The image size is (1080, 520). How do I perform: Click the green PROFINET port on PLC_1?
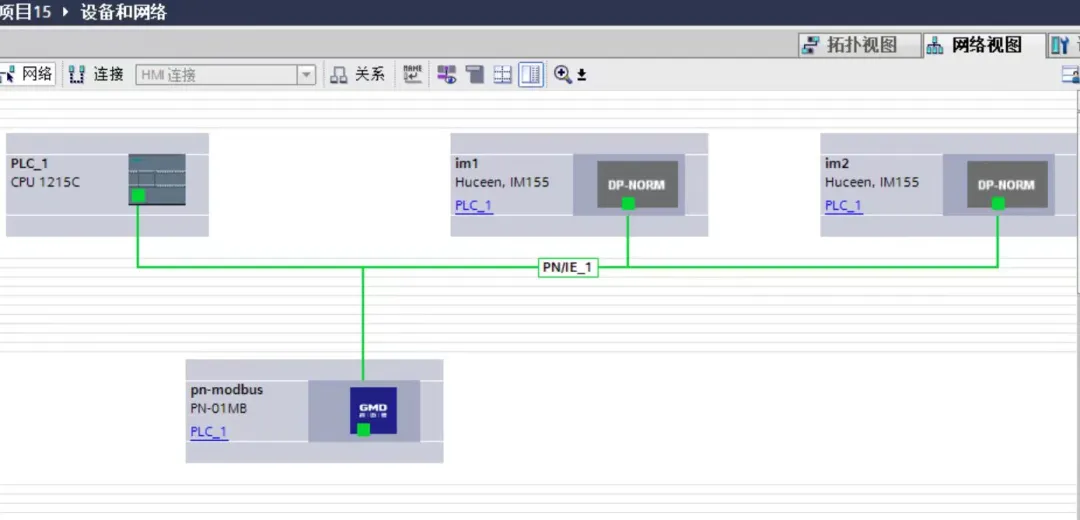[139, 196]
